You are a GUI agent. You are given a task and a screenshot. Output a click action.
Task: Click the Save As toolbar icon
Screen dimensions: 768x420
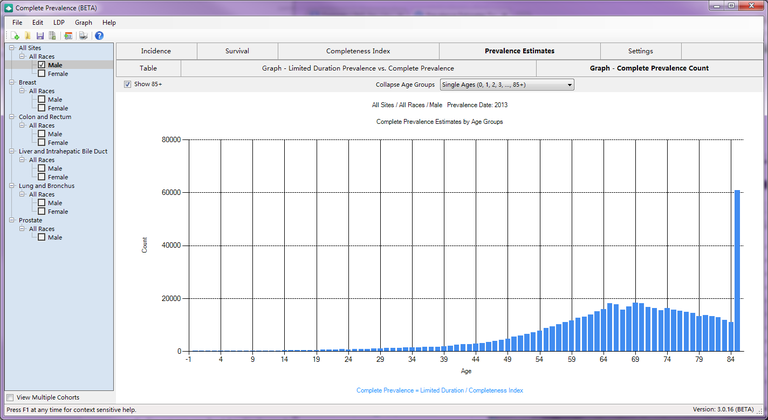click(x=53, y=36)
